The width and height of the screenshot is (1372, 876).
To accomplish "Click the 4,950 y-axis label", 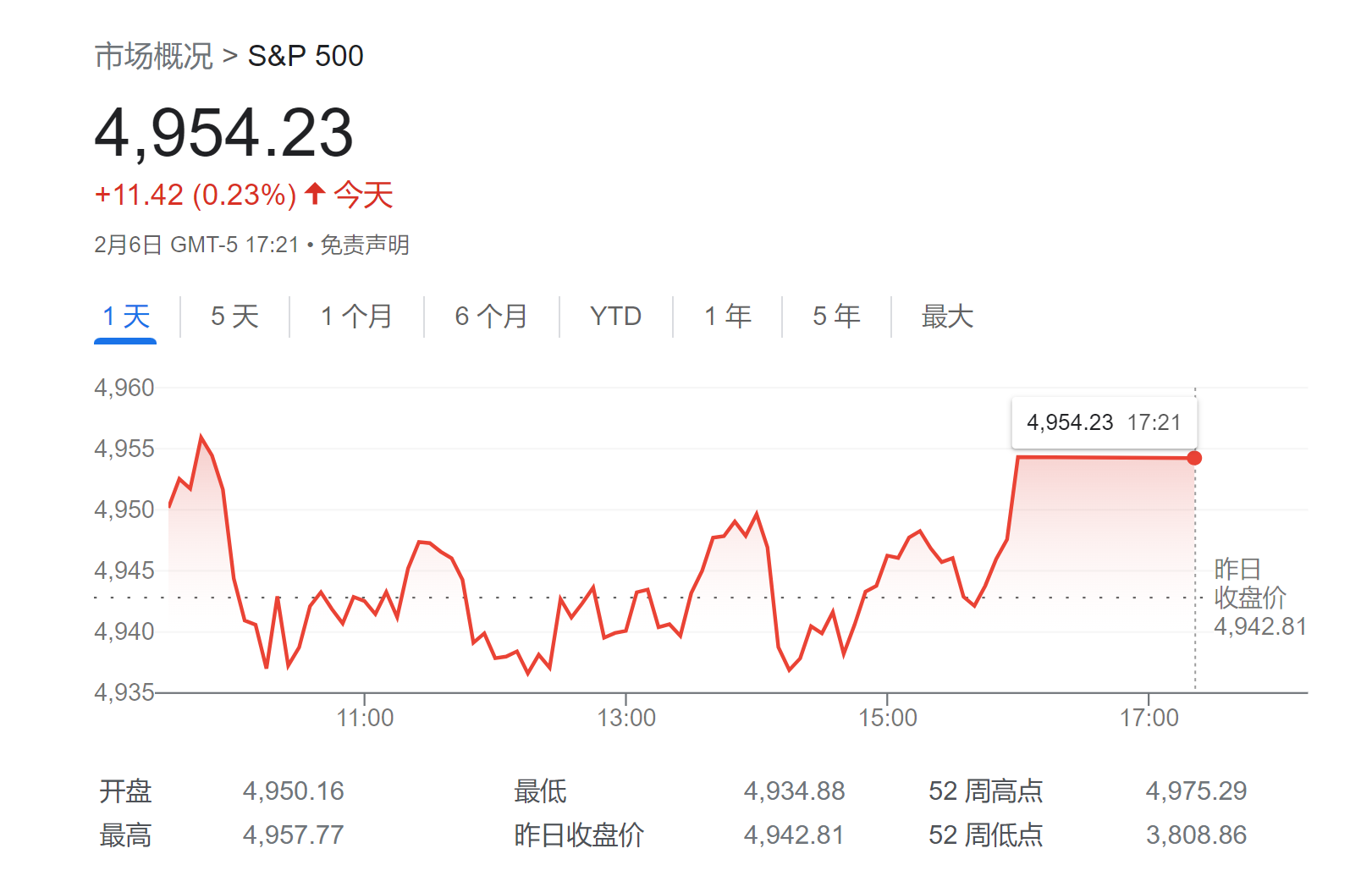I will coord(124,510).
